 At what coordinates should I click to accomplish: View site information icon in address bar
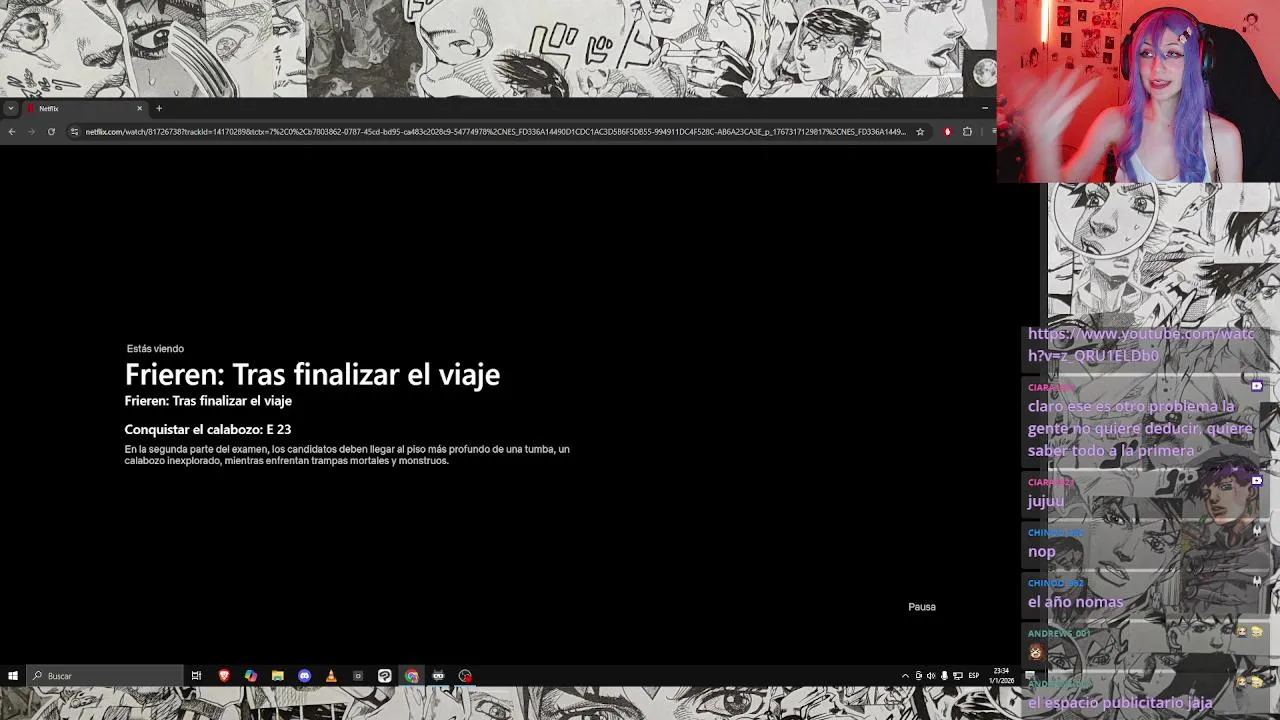click(x=74, y=131)
